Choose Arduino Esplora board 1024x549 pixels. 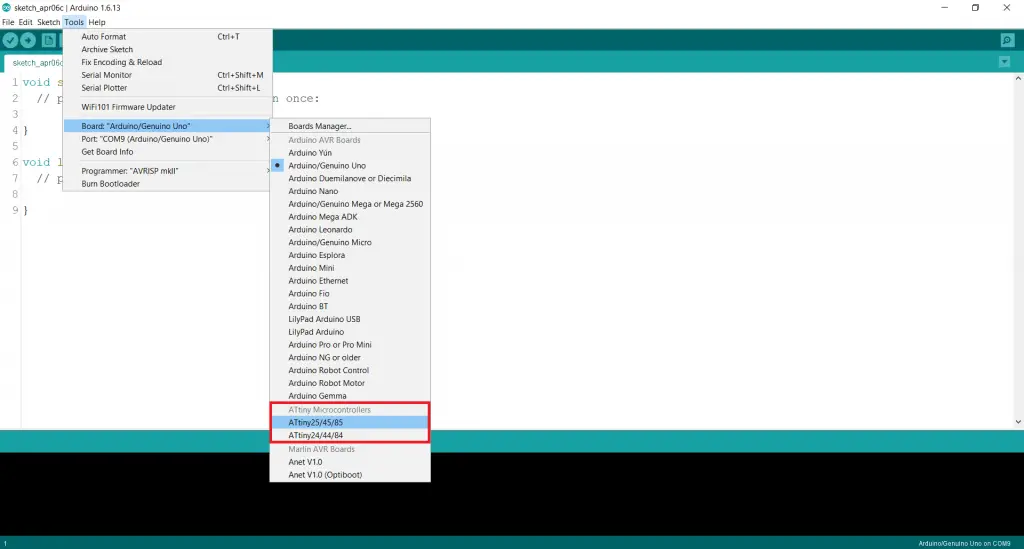(x=350, y=255)
